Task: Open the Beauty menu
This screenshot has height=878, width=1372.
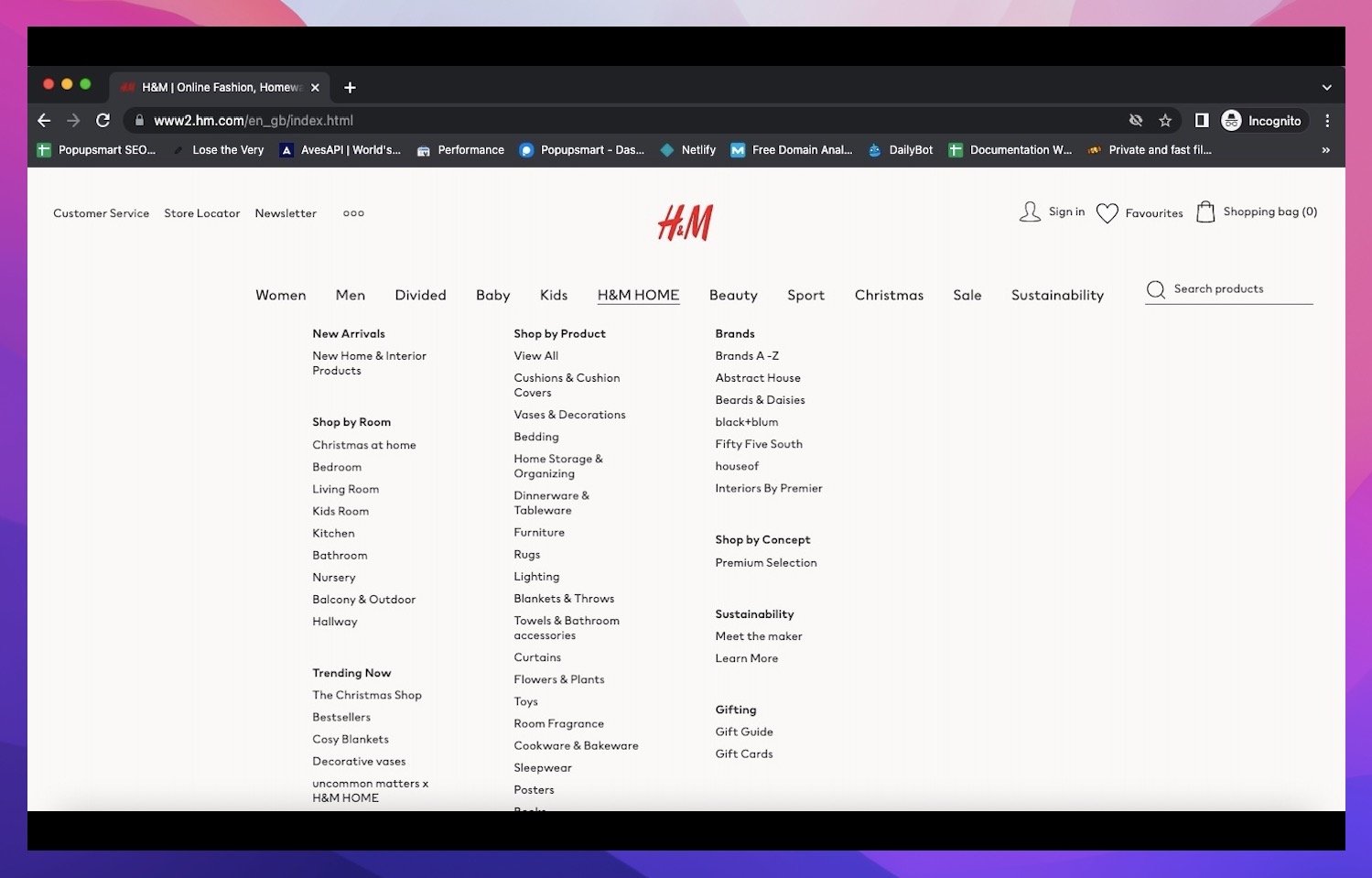Action: tap(733, 295)
